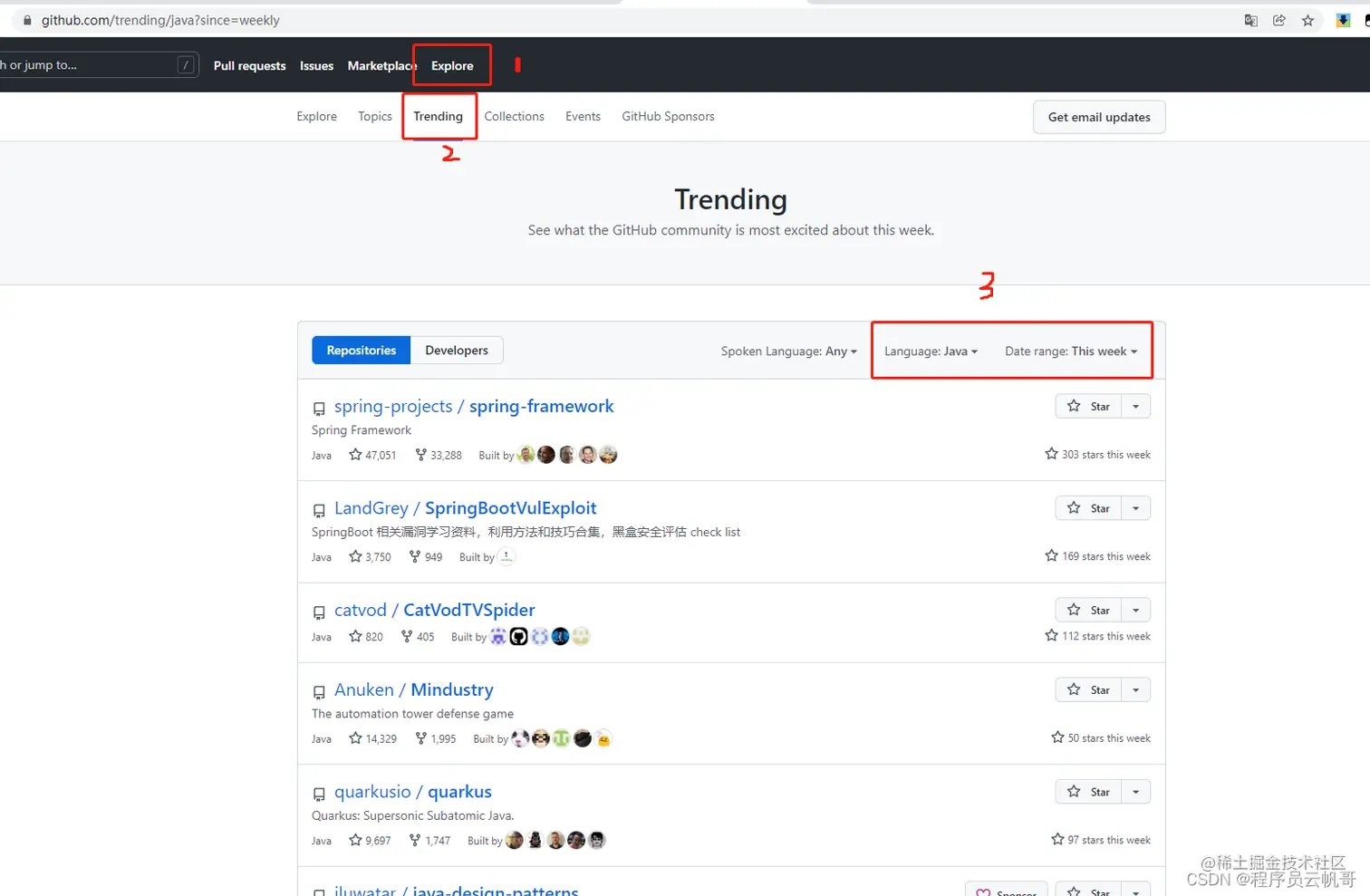Screen dimensions: 1370x896
Task: Click the slash shortcut icon in search box
Action: pyautogui.click(x=186, y=65)
